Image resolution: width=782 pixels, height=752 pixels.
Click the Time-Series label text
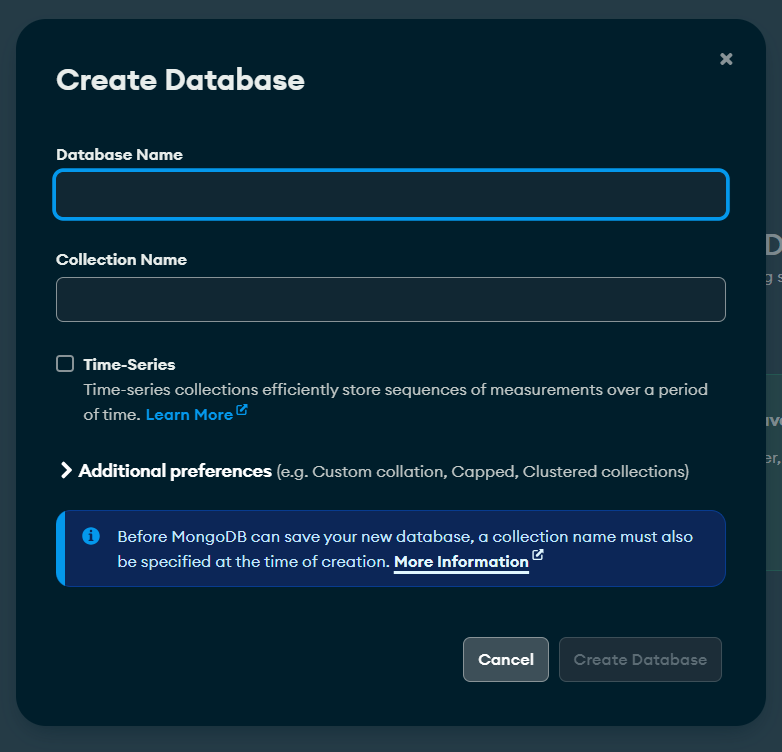(129, 365)
